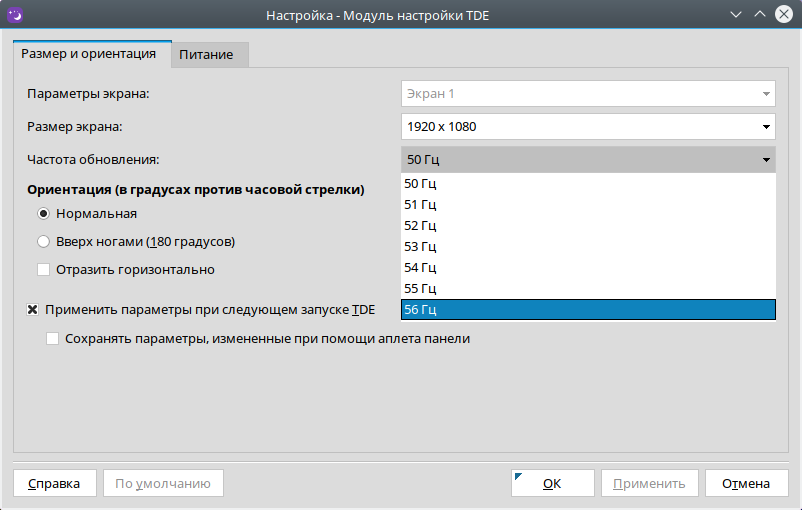Enable Отразить горизонтально checkbox
Viewport: 802px width, 510px height.
click(44, 269)
